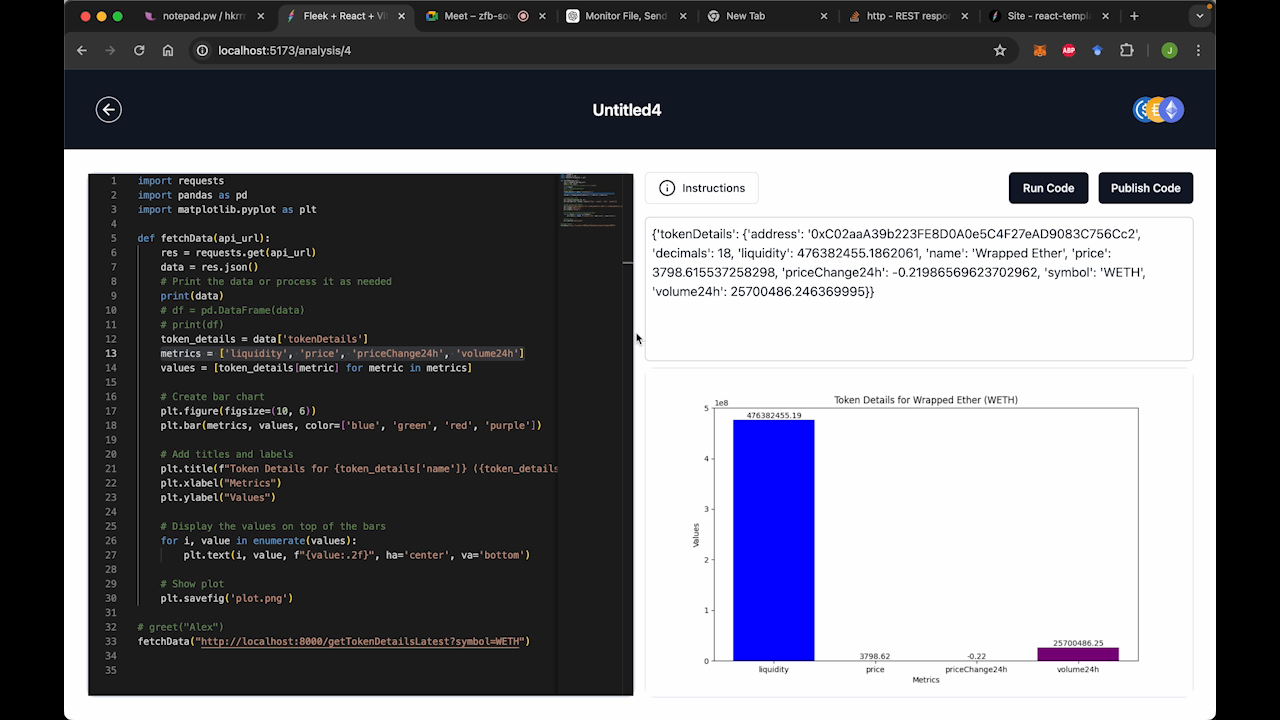Open the Chrome three-dot menu
This screenshot has width=1280, height=720.
(1198, 50)
